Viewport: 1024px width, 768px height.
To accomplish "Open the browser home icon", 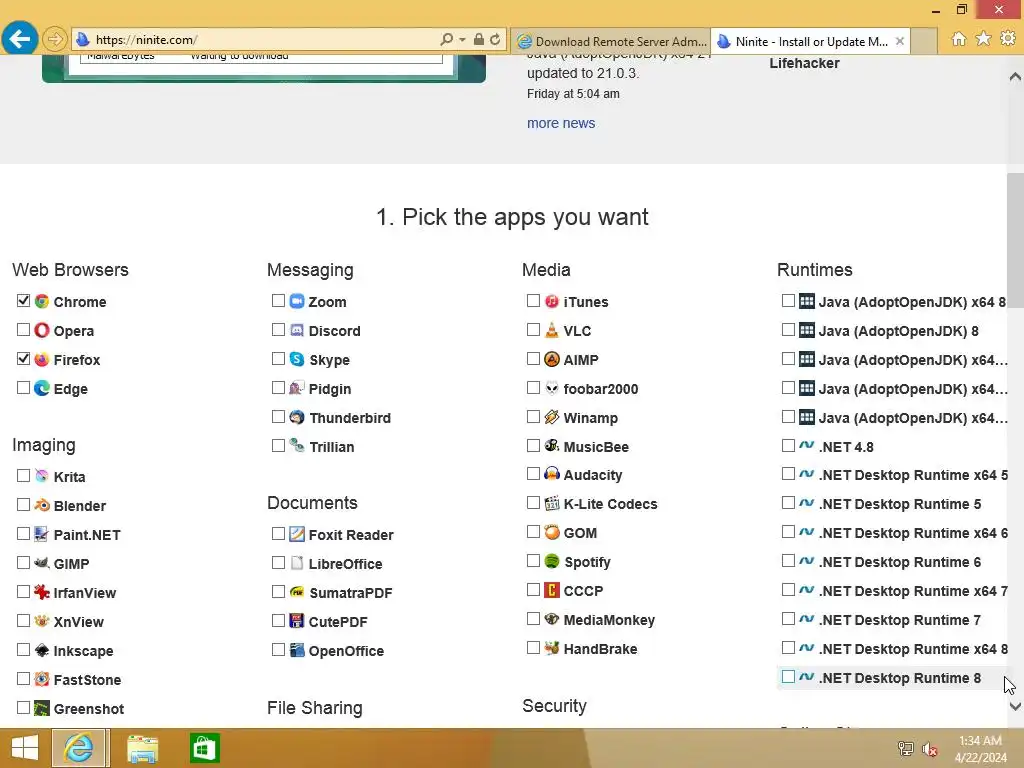I will click(x=959, y=39).
